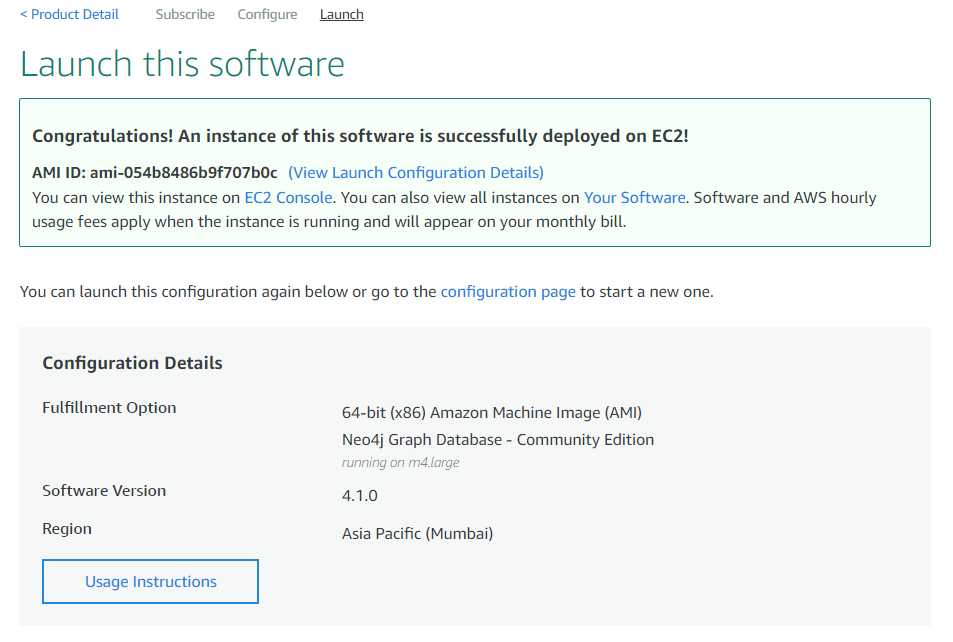Go to the configuration page link

[x=508, y=292]
